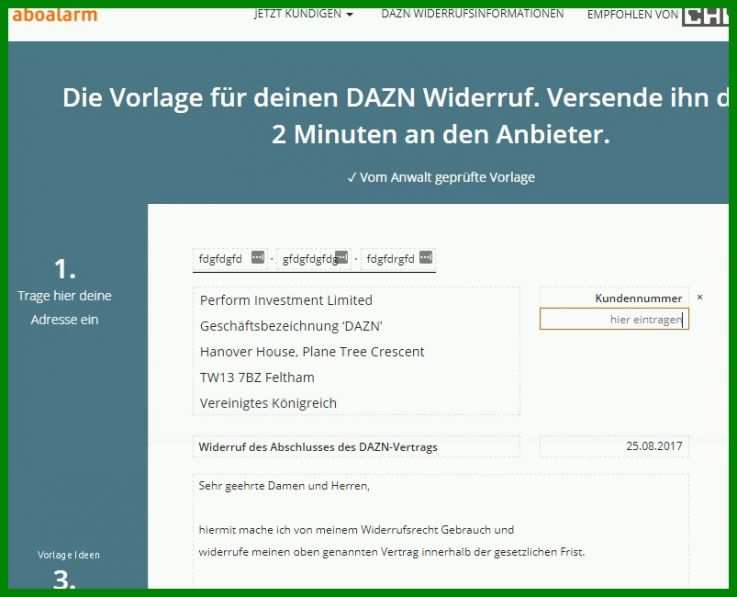Select the fdgfdrgfd sender city field

pyautogui.click(x=398, y=259)
